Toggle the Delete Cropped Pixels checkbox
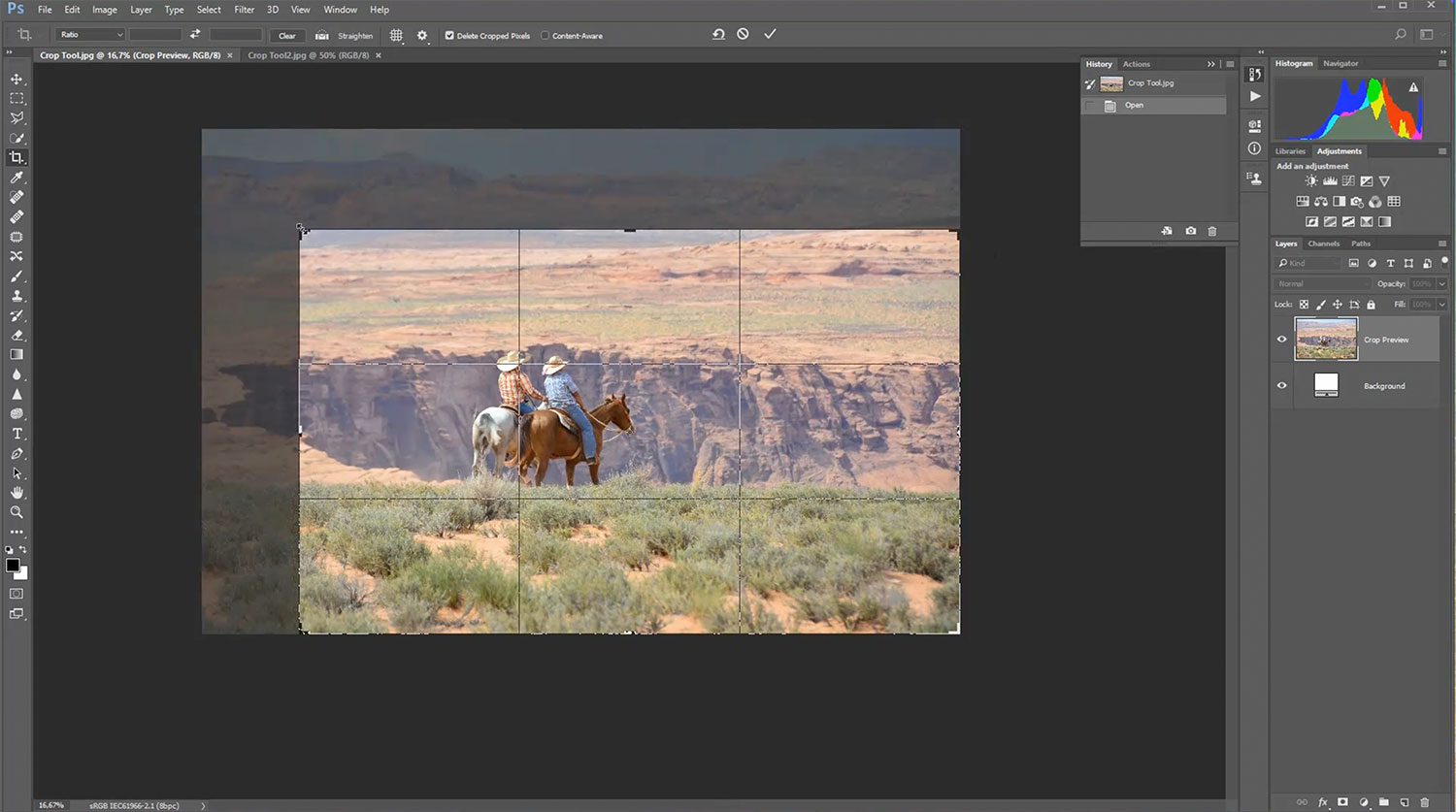Image resolution: width=1456 pixels, height=812 pixels. pyautogui.click(x=449, y=36)
